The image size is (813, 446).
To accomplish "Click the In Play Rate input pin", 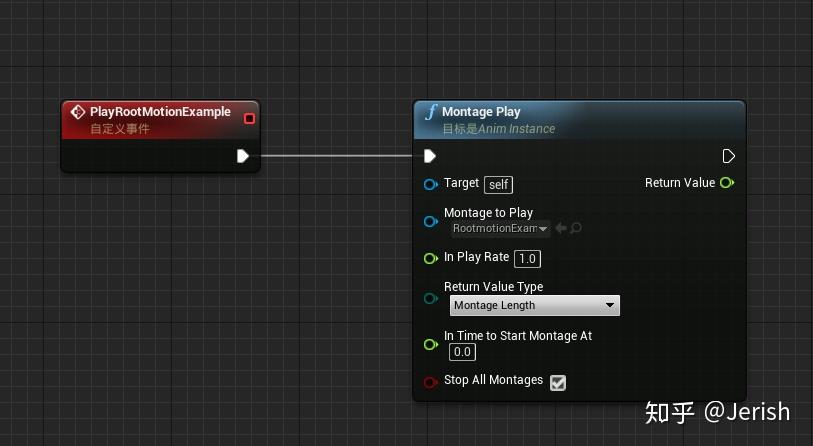I will coord(430,258).
